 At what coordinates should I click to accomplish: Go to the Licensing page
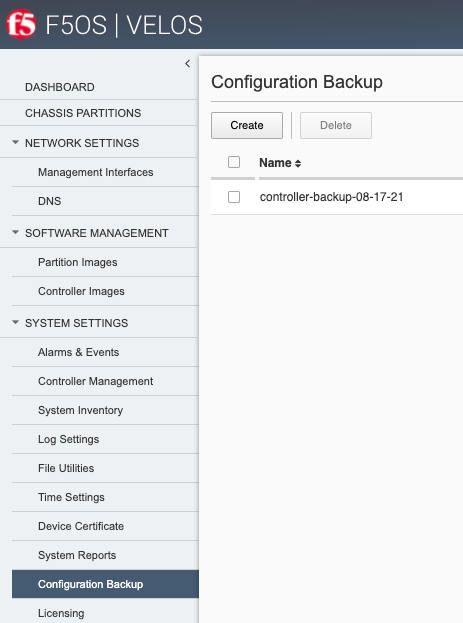pos(61,613)
